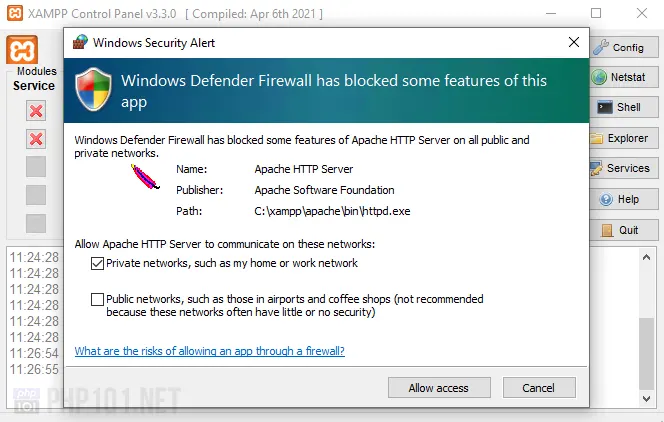Open the firewall risks help link
The width and height of the screenshot is (664, 422).
pyautogui.click(x=210, y=351)
